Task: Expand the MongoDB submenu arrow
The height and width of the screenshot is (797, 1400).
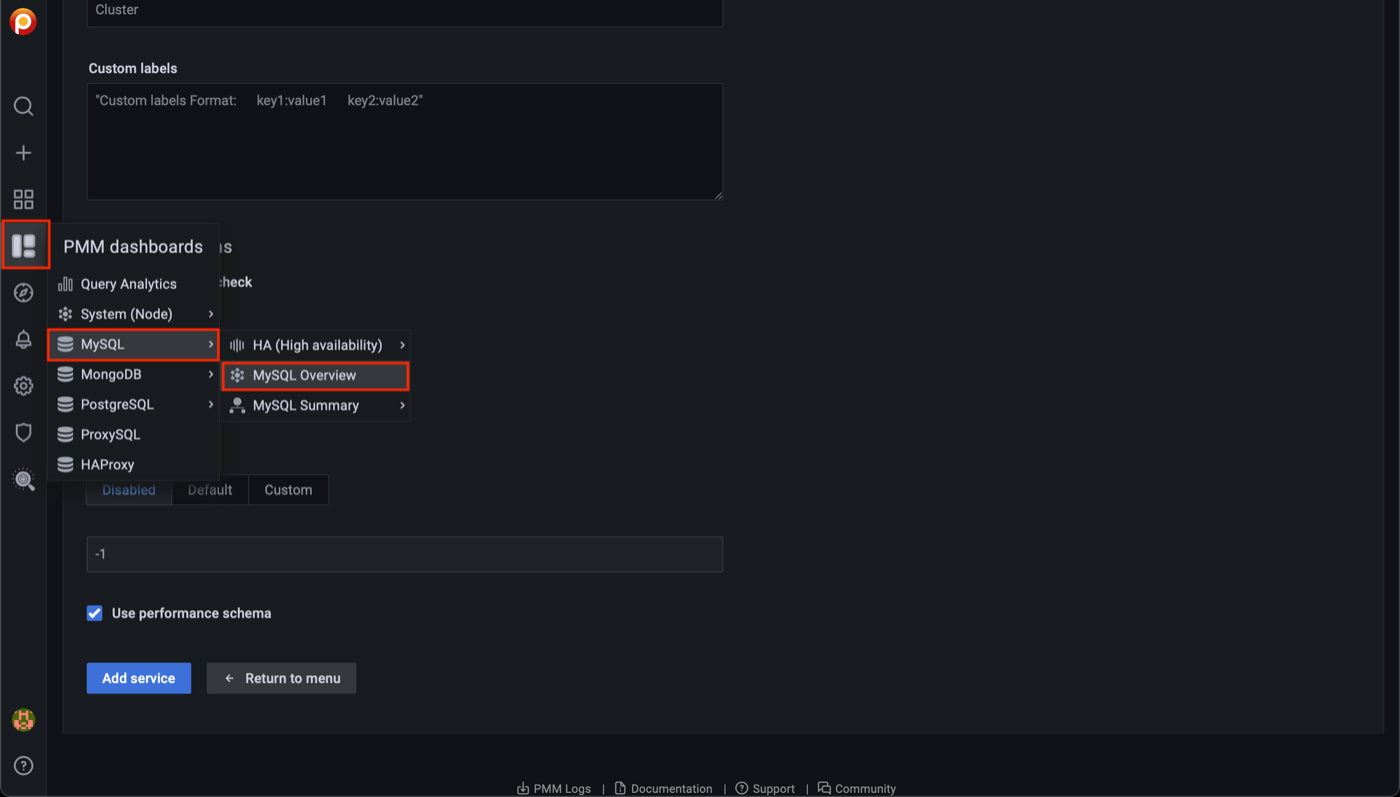Action: pyautogui.click(x=211, y=374)
